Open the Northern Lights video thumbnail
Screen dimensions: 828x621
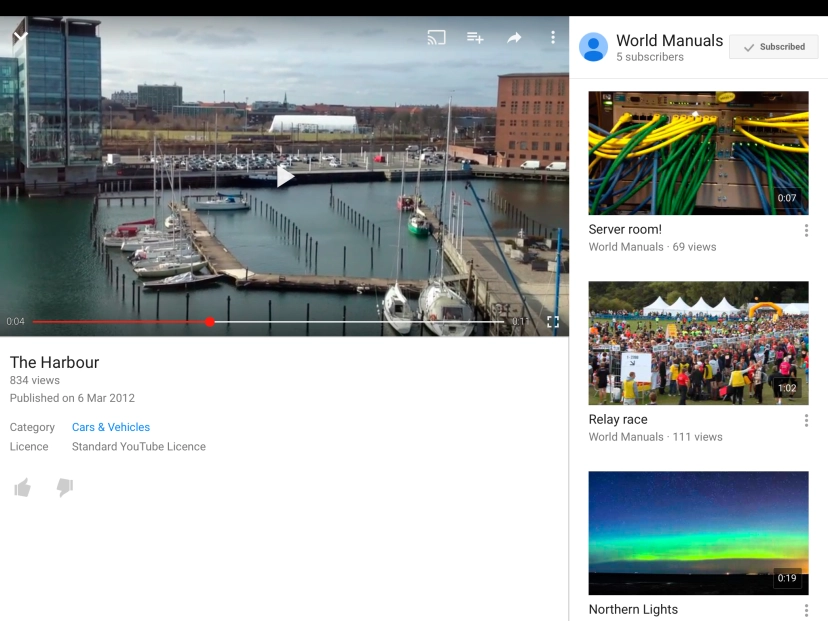coord(698,533)
